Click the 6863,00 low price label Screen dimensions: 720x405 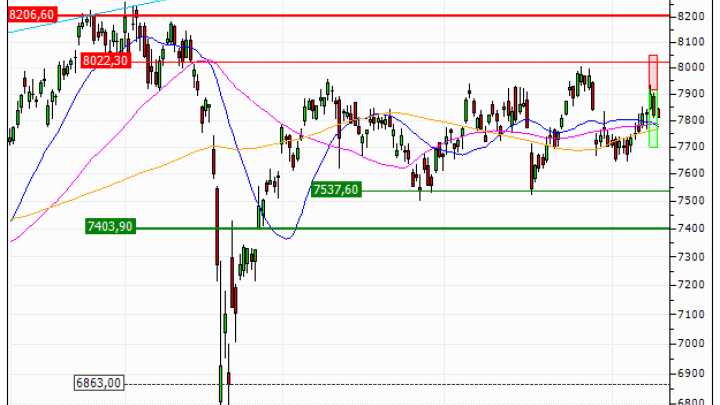coord(98,383)
